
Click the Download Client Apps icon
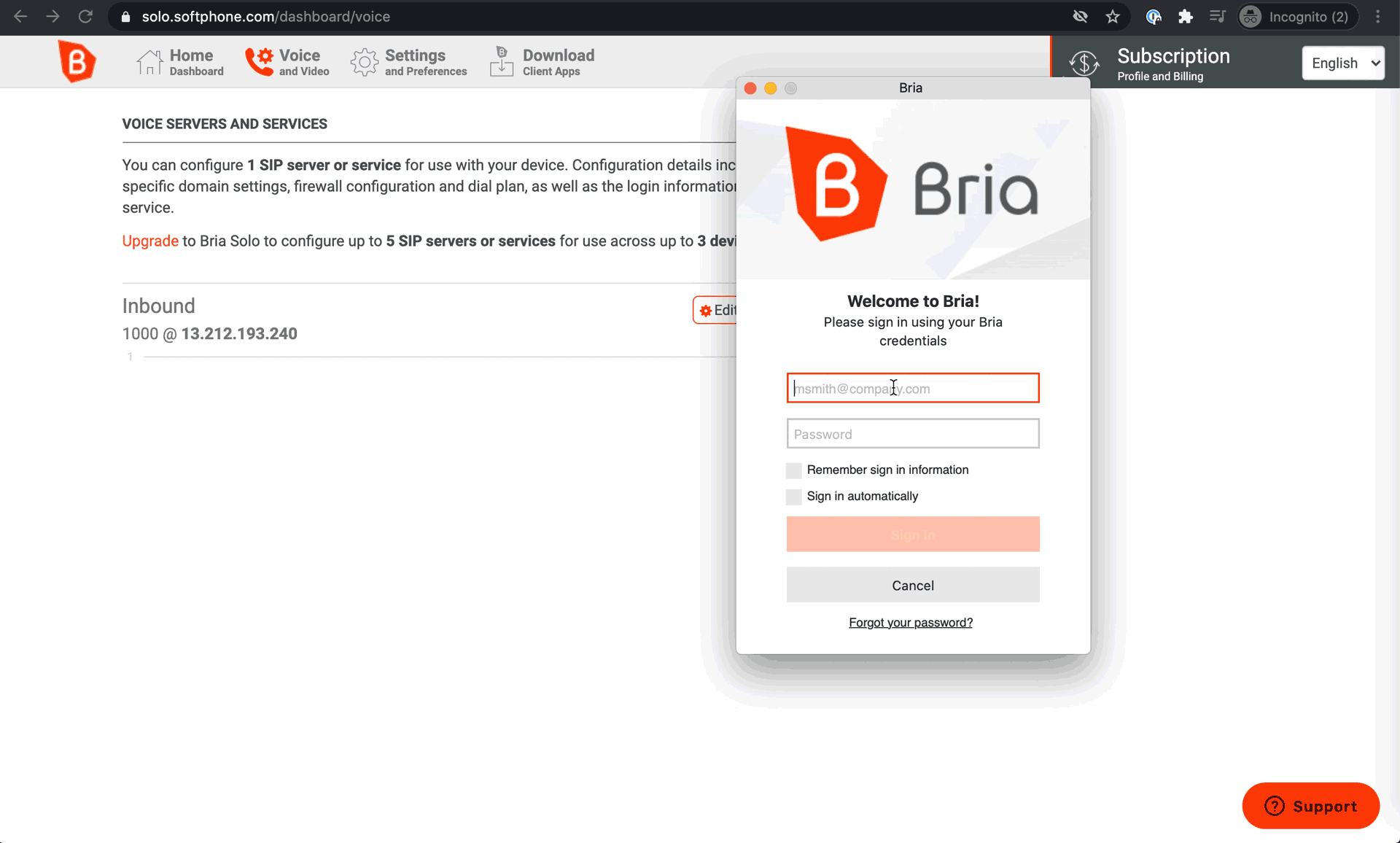501,62
